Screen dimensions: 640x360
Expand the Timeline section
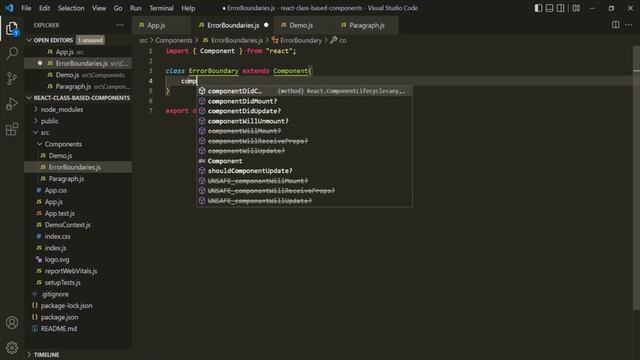(78, 354)
